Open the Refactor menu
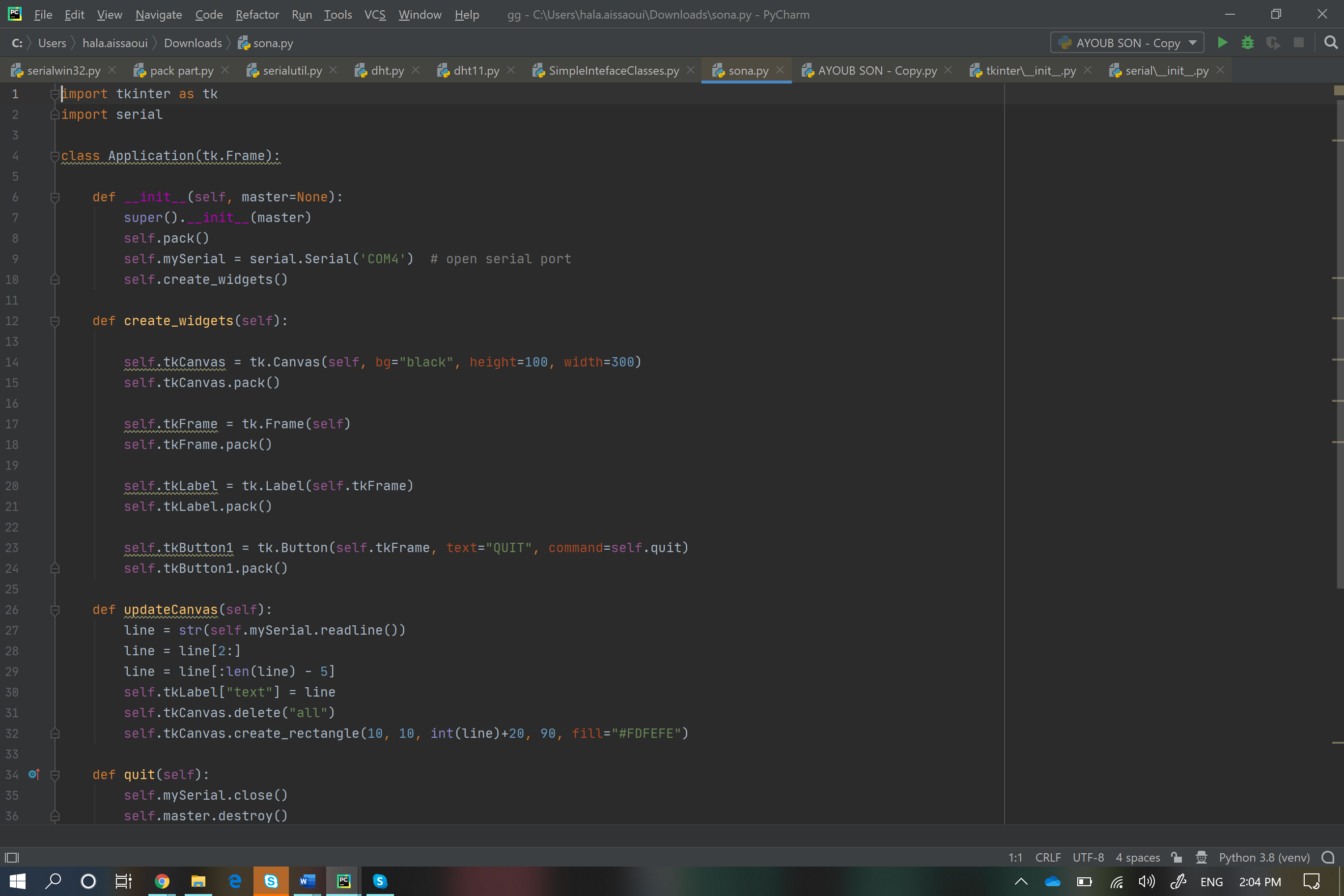The width and height of the screenshot is (1344, 896). click(256, 14)
